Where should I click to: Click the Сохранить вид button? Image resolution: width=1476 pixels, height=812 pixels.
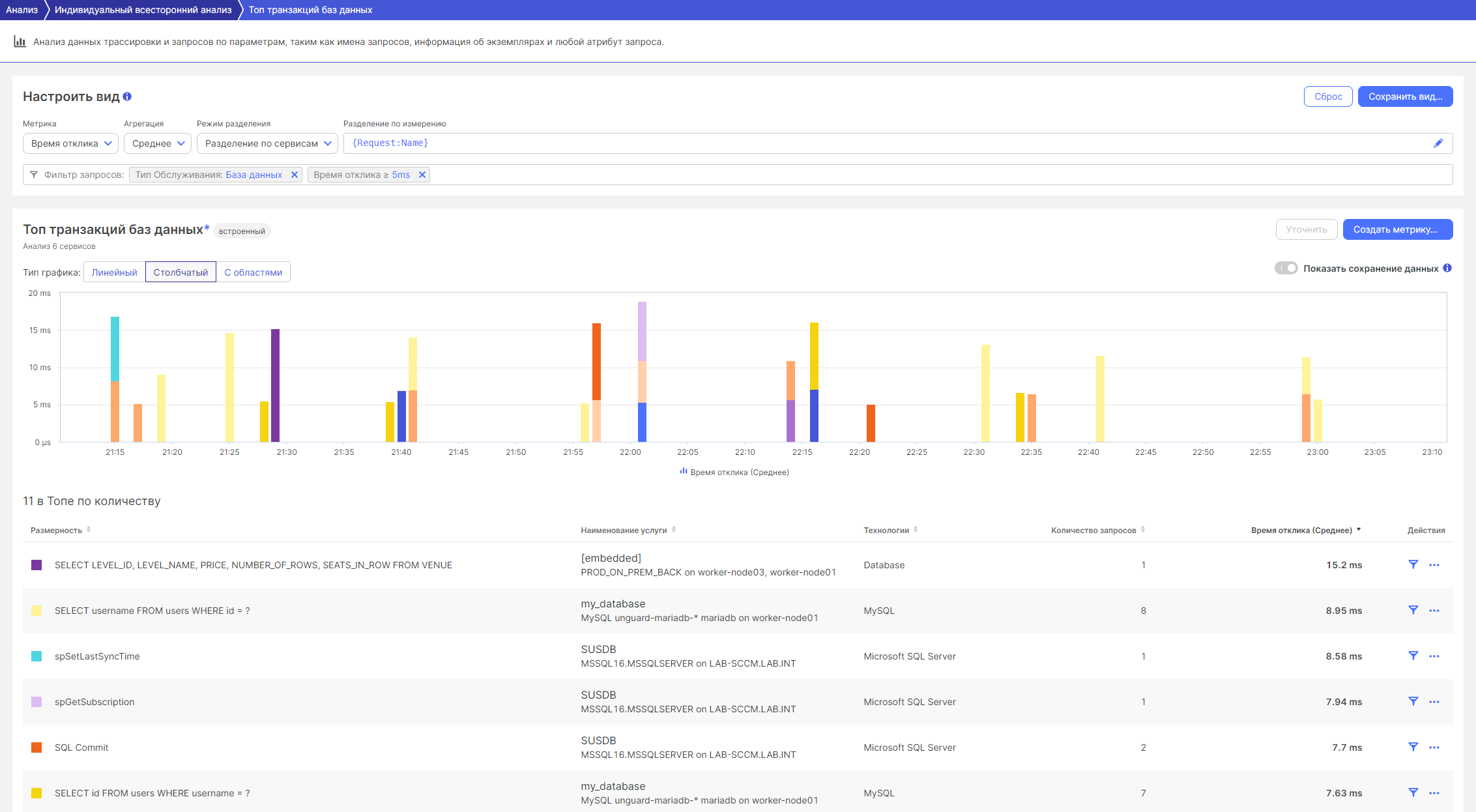[1405, 96]
